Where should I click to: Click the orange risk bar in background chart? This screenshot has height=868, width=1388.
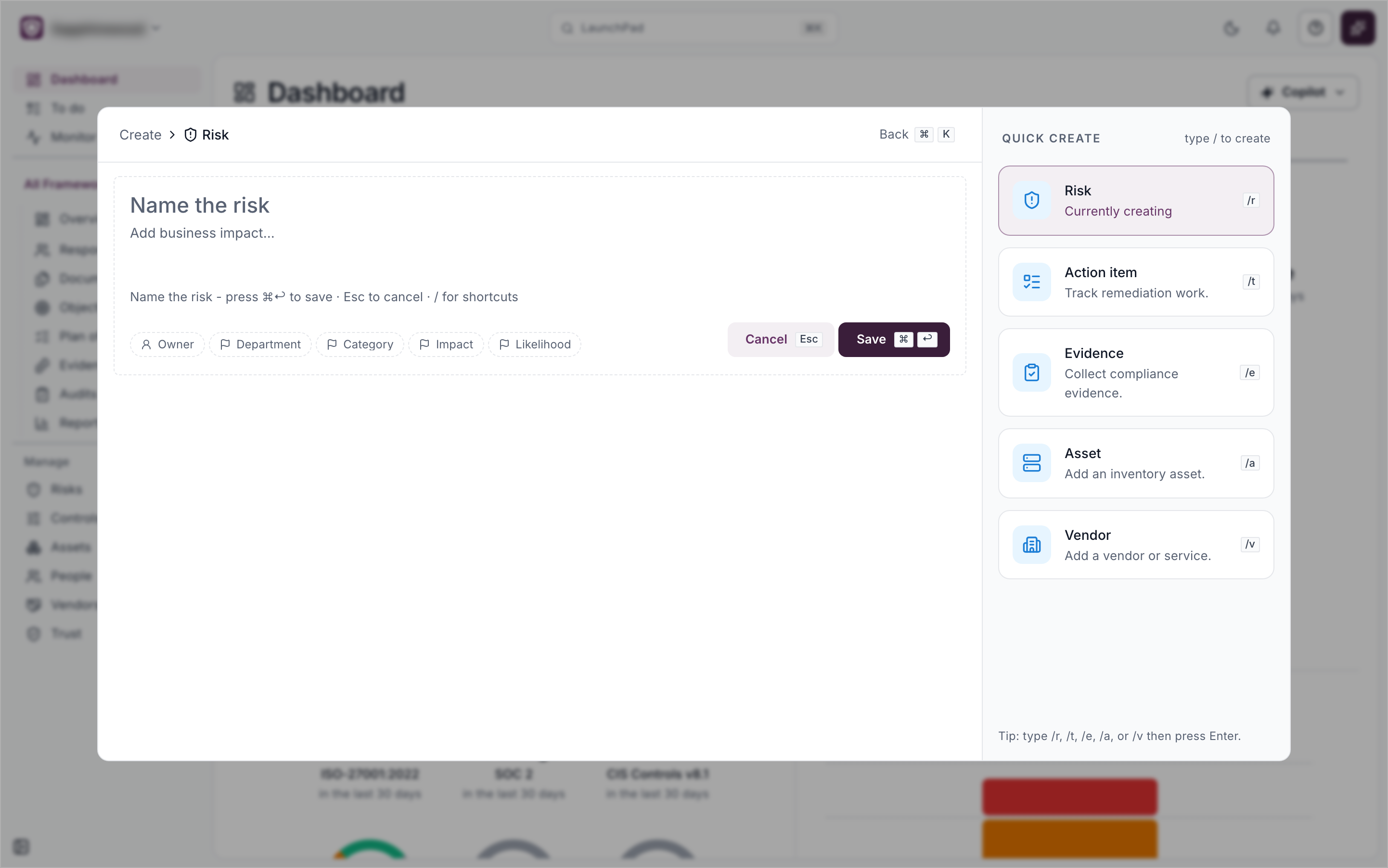pos(1069,839)
